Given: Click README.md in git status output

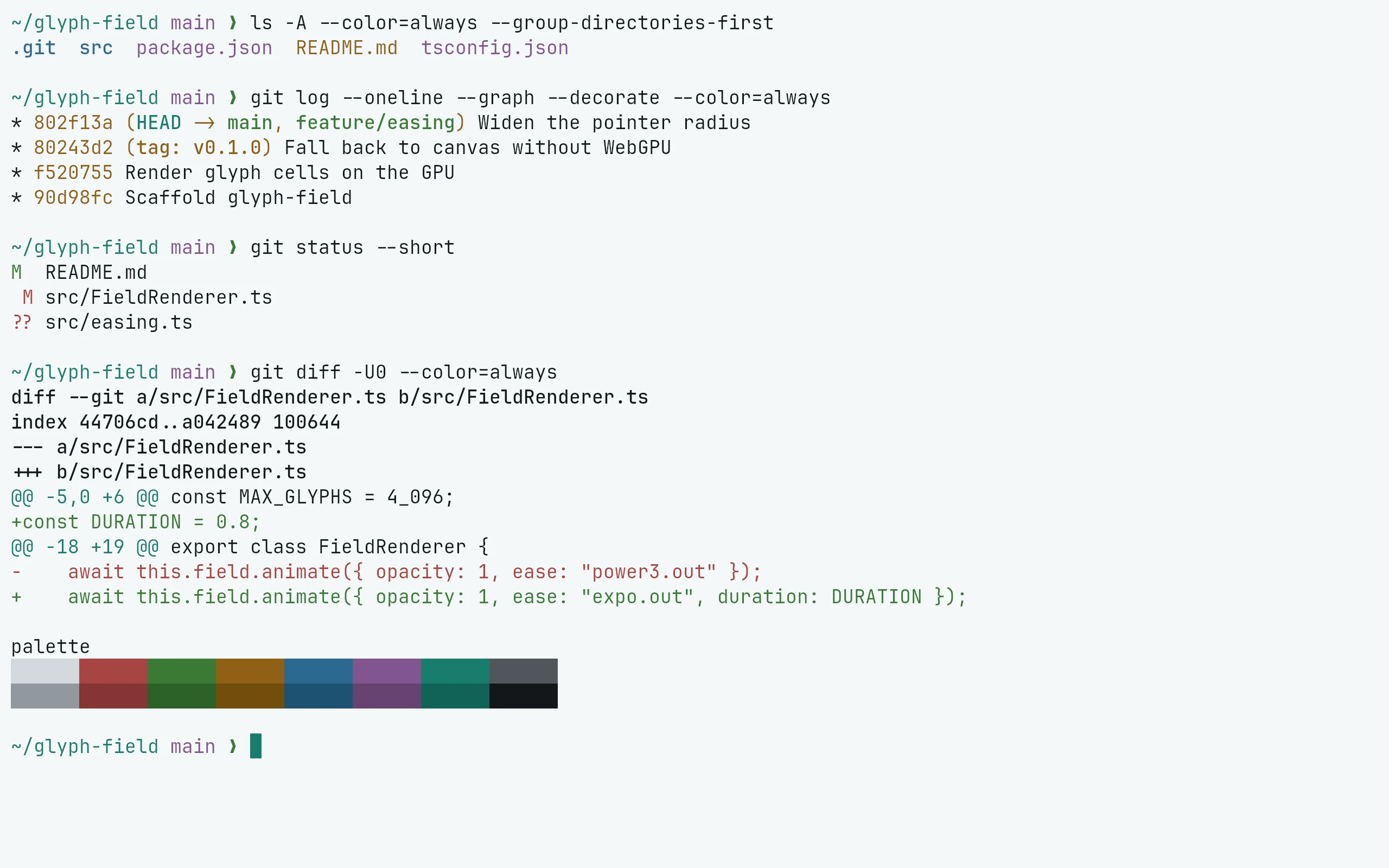Looking at the screenshot, I should click(97, 273).
